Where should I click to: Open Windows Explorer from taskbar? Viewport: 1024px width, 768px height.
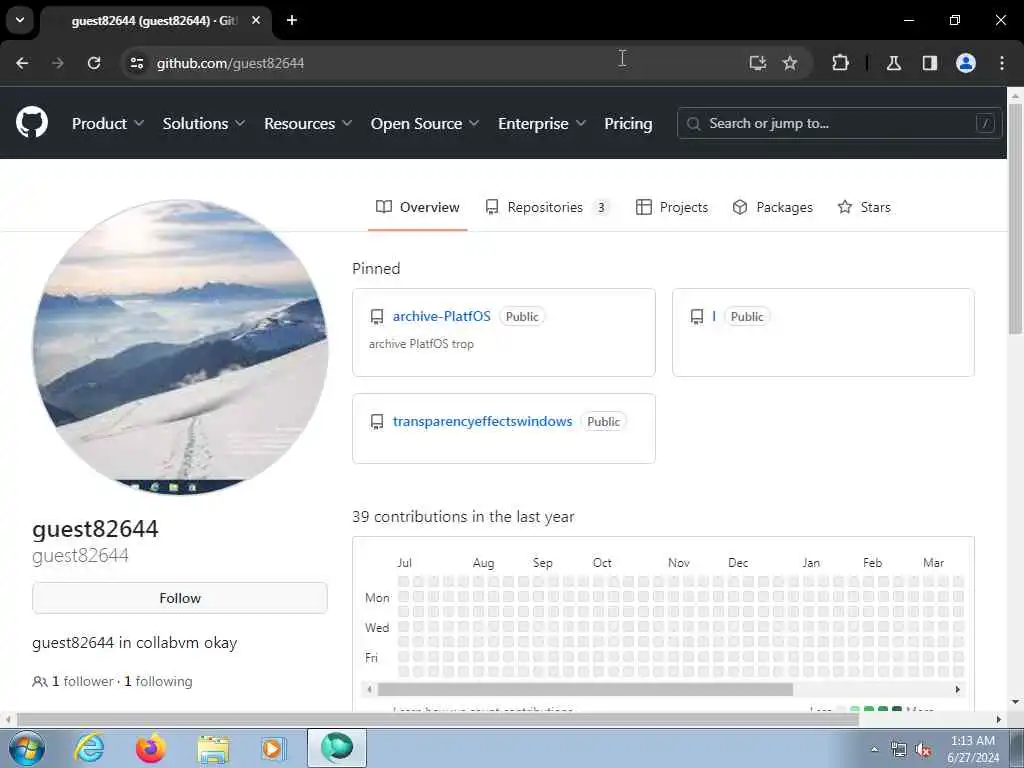[x=213, y=748]
